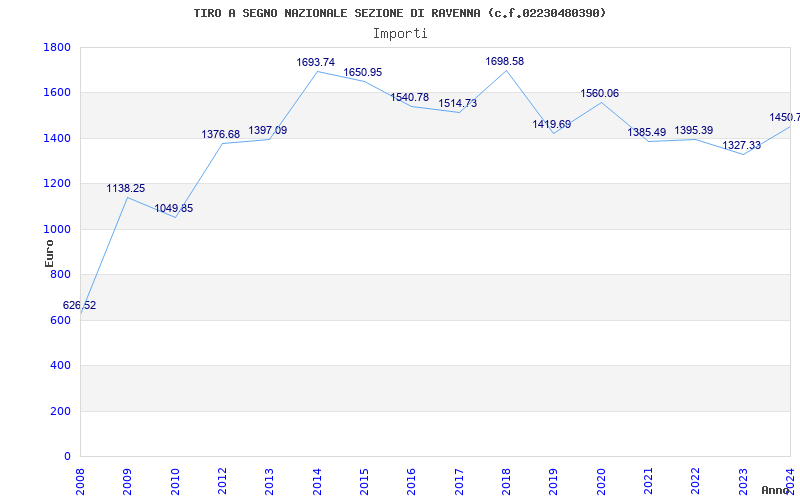Viewport: 800px width, 500px height.
Task: Click y-axis tick 1800
Action: pos(57,47)
